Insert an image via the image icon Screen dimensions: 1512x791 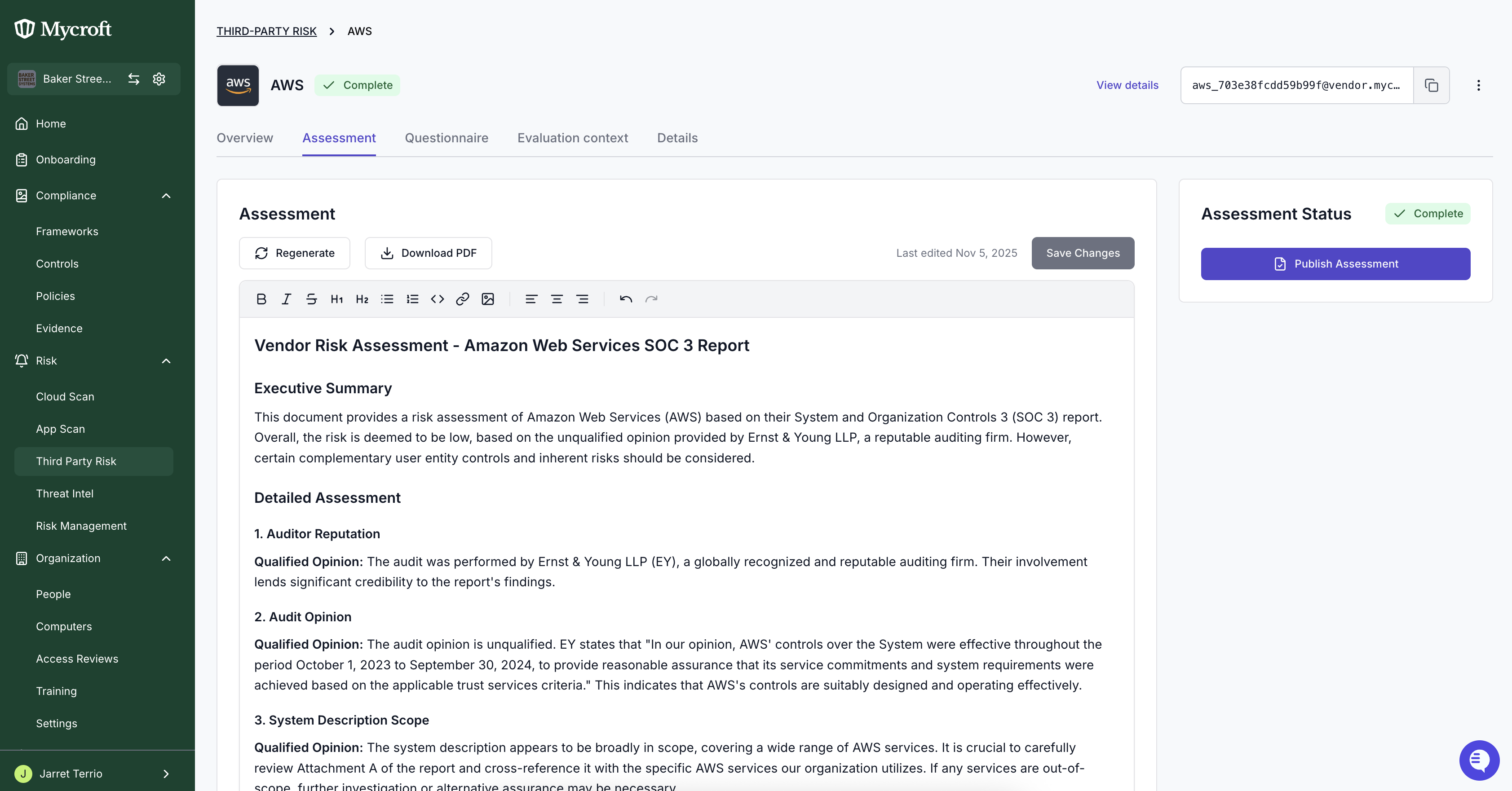click(x=488, y=299)
